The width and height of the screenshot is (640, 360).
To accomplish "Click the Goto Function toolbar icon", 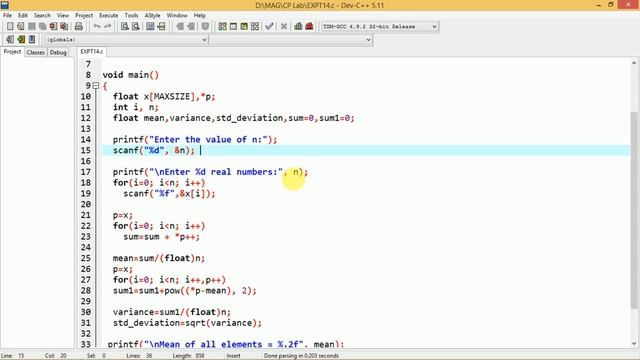I will tap(150, 27).
